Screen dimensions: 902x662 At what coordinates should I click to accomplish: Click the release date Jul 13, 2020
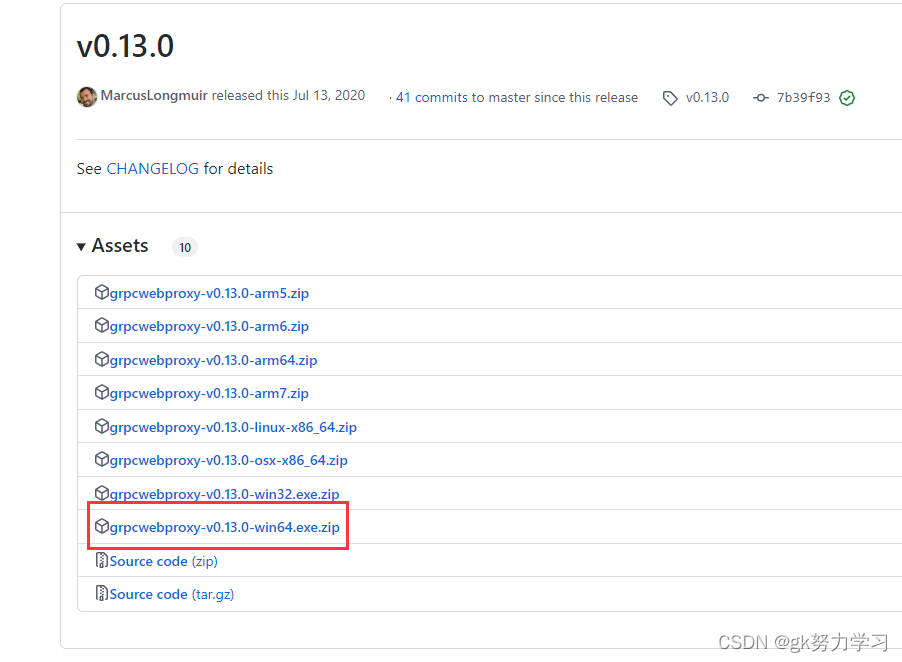click(329, 95)
